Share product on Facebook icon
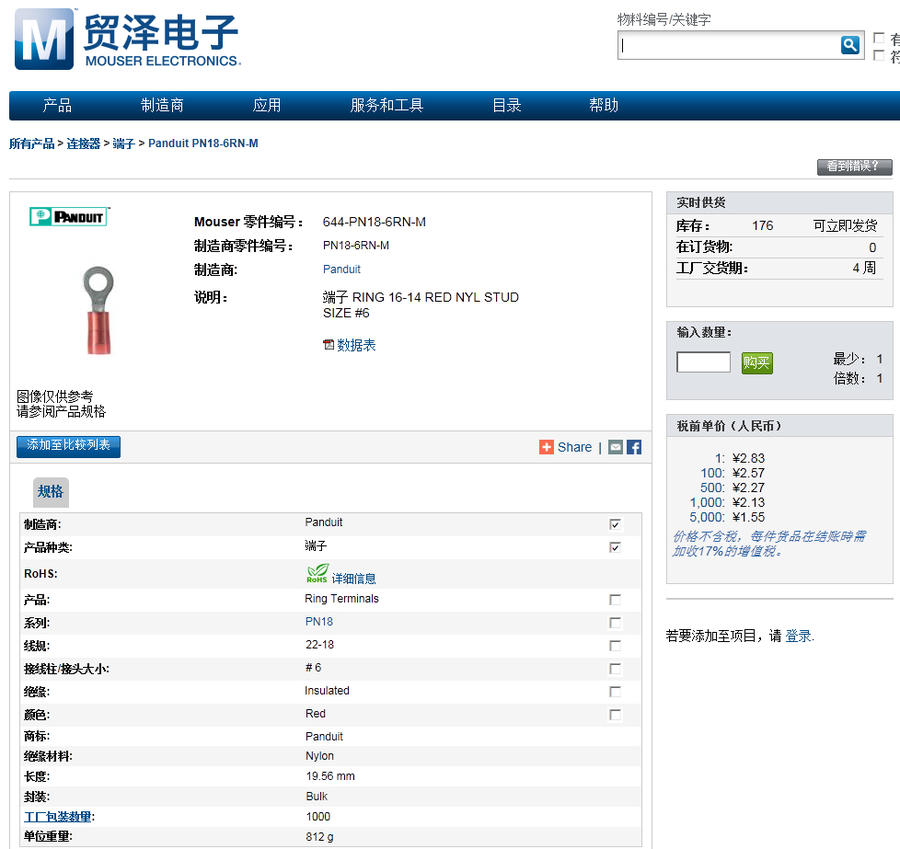 (x=634, y=447)
